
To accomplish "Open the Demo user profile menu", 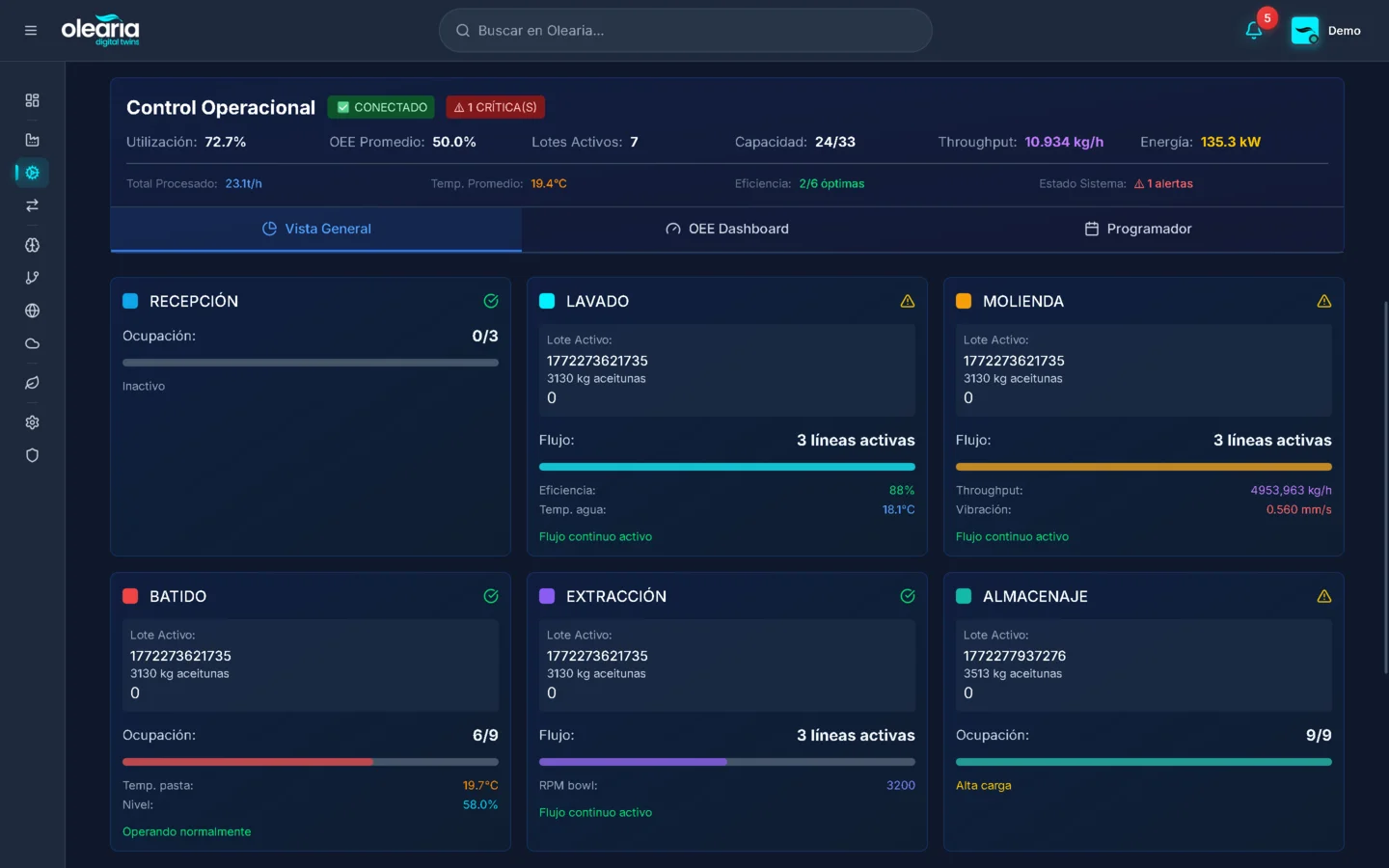I will [x=1326, y=31].
